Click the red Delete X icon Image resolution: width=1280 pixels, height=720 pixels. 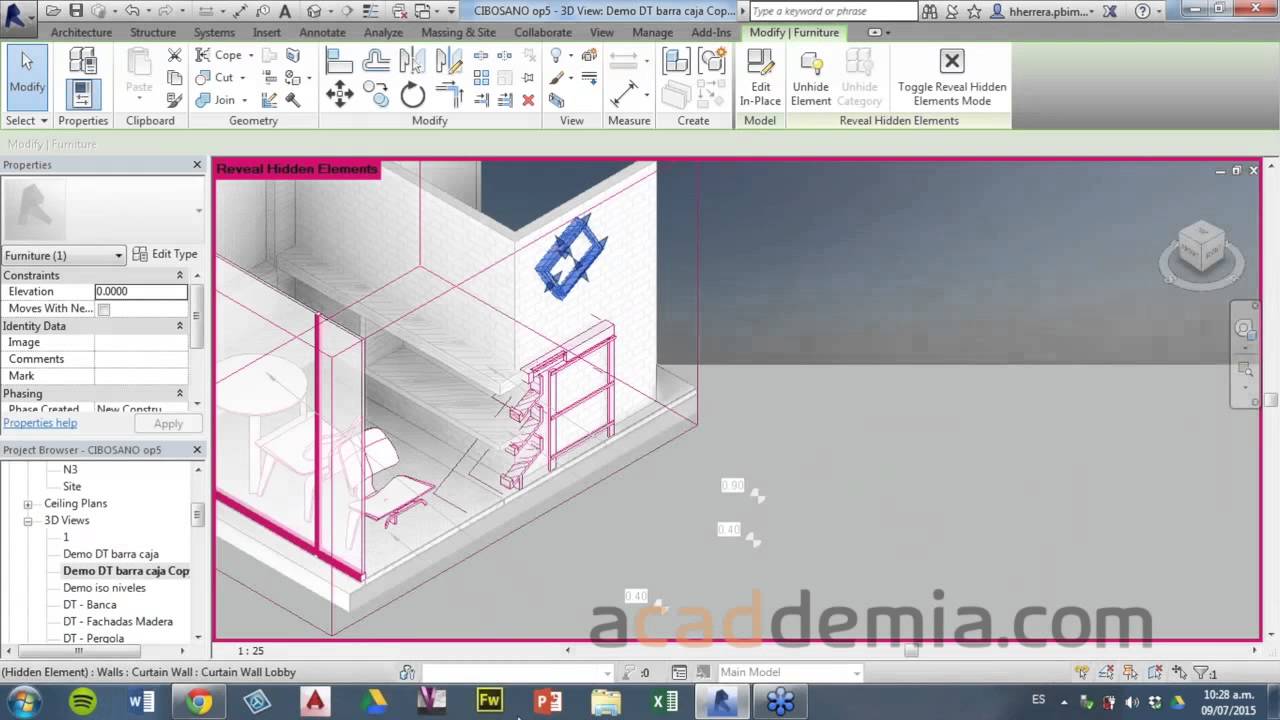coord(528,100)
